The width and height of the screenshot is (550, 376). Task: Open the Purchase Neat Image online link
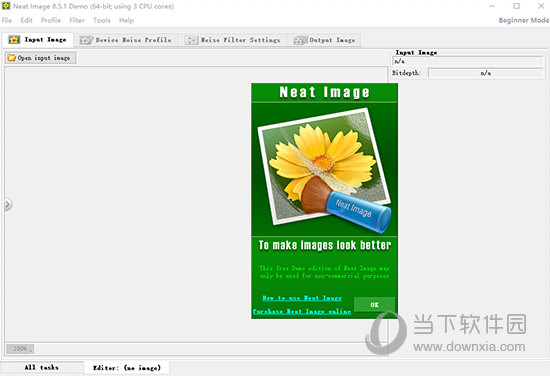[302, 311]
